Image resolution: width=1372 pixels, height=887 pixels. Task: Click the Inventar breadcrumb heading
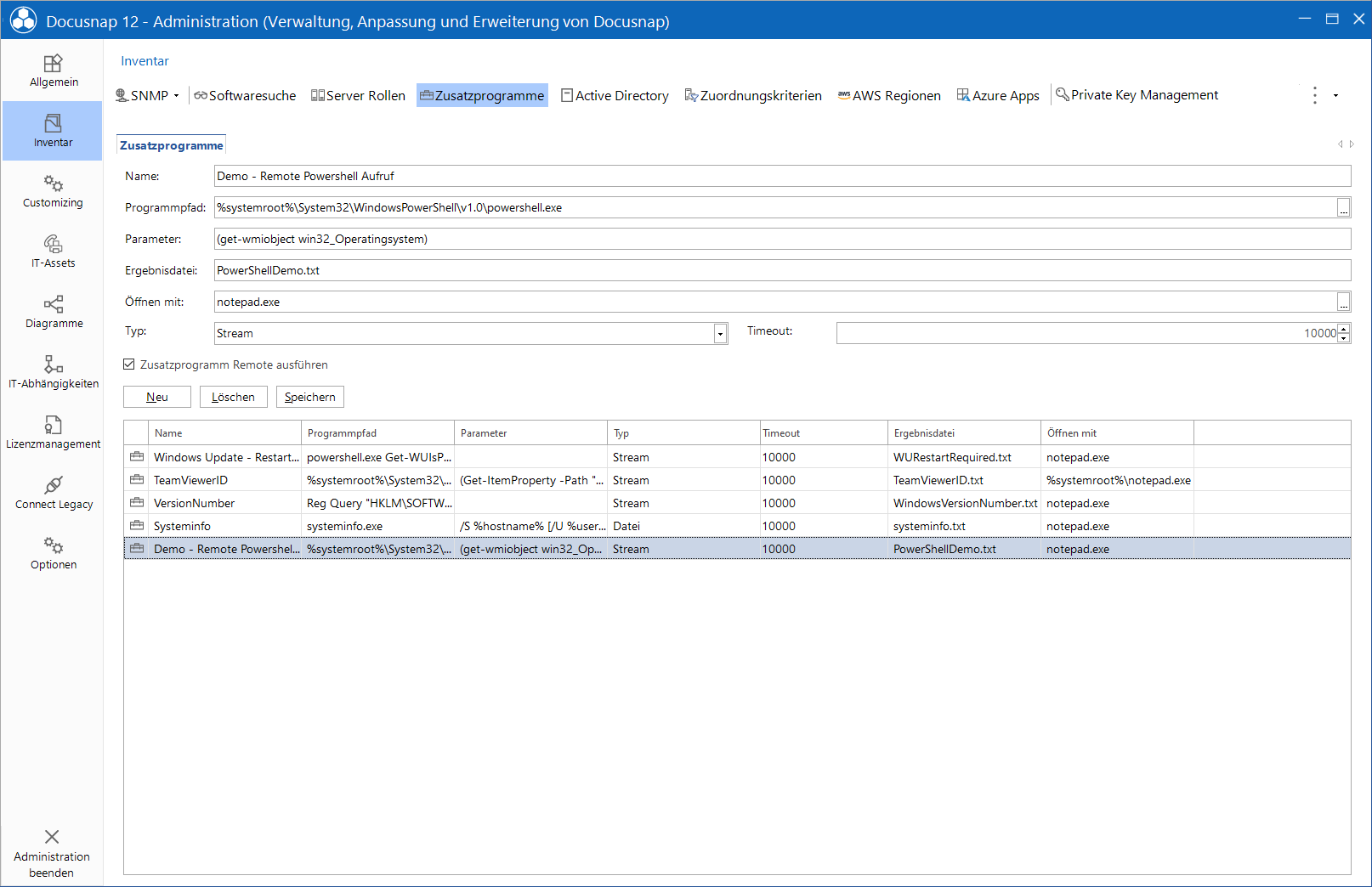coord(145,61)
